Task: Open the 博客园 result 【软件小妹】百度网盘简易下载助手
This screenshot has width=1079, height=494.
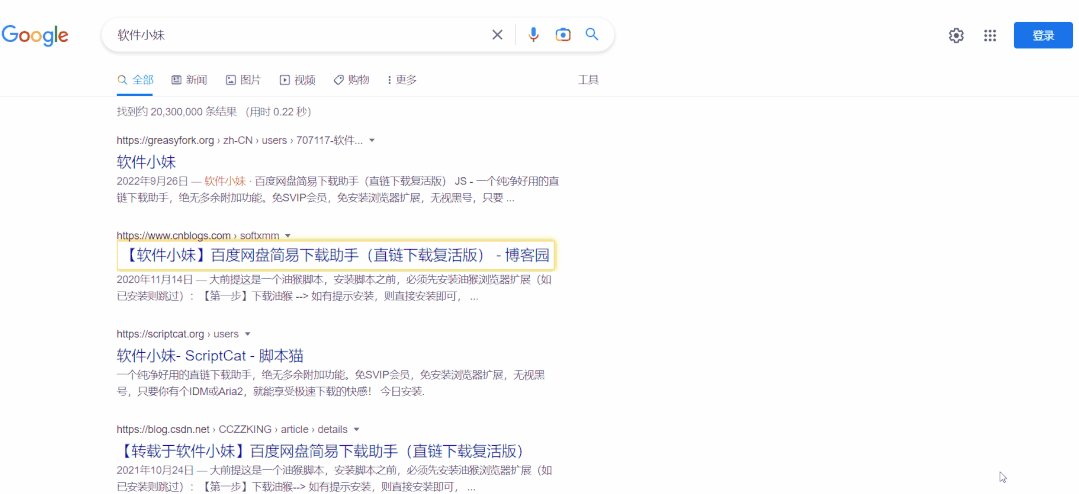Action: point(336,256)
